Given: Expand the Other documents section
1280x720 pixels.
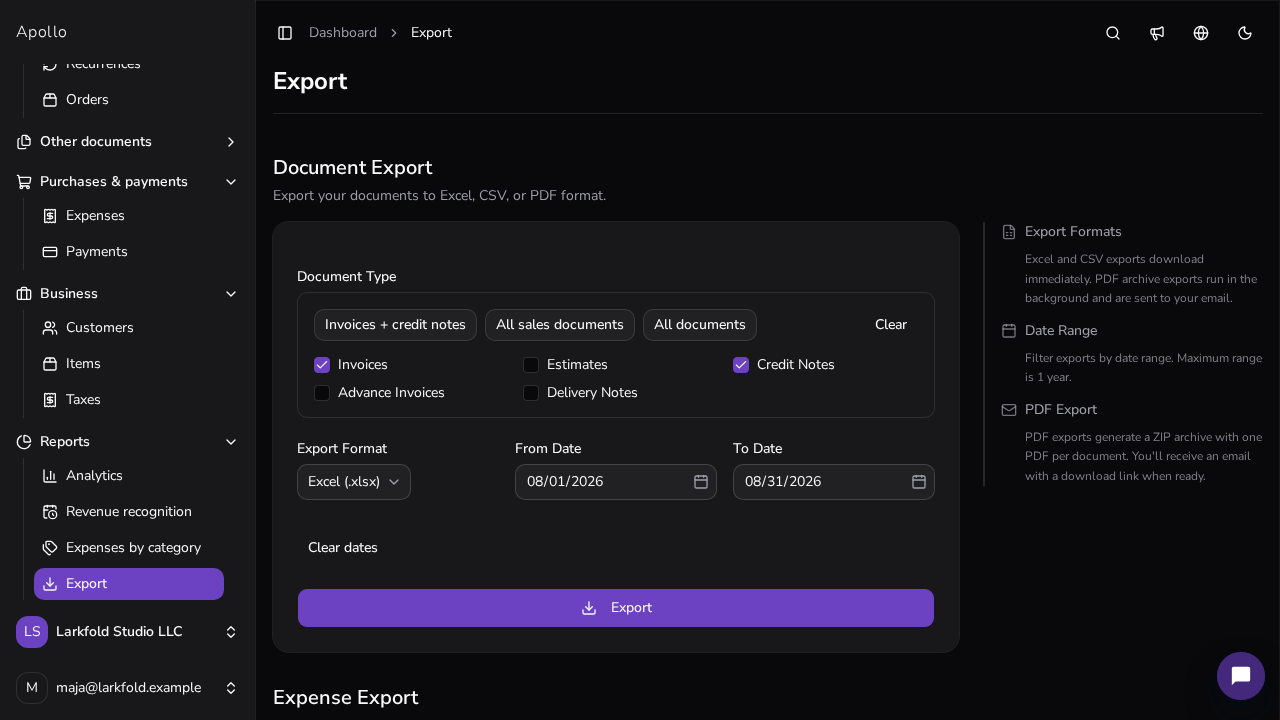Looking at the screenshot, I should click(128, 142).
